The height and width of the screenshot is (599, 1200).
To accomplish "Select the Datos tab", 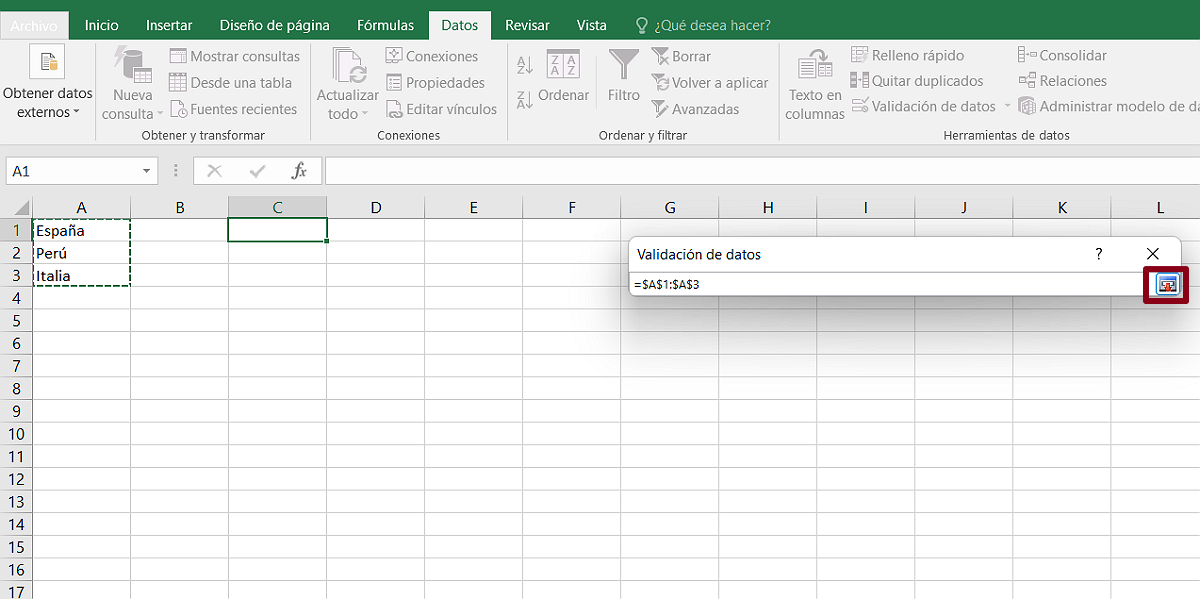I will point(459,26).
